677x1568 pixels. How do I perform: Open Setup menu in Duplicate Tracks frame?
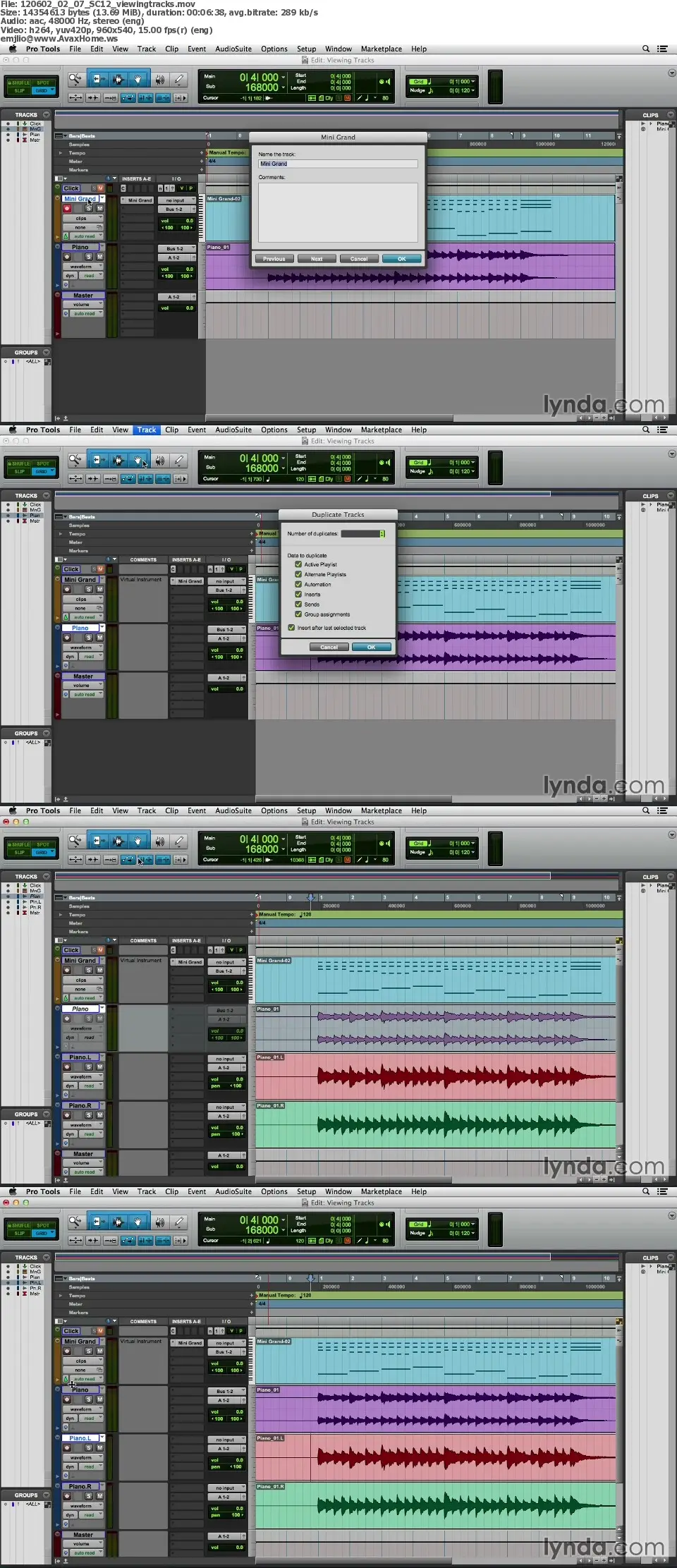point(306,430)
